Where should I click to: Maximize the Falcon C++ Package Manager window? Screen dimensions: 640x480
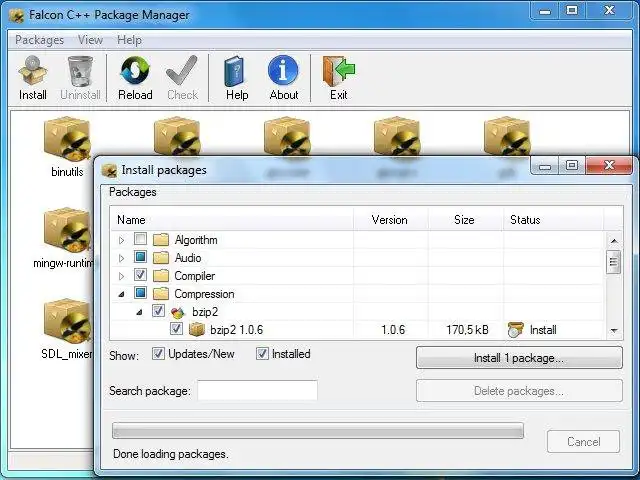pos(572,11)
